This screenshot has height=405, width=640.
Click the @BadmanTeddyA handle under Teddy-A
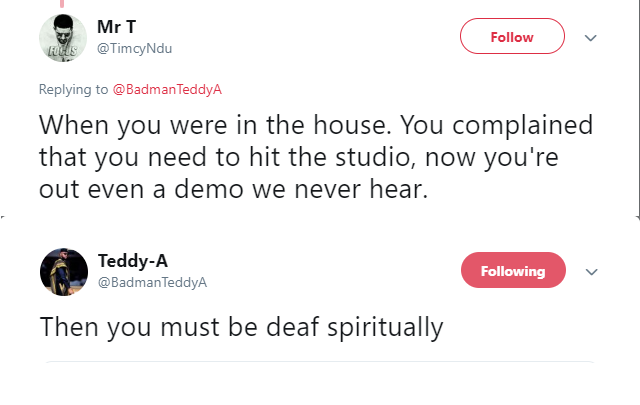coord(152,282)
